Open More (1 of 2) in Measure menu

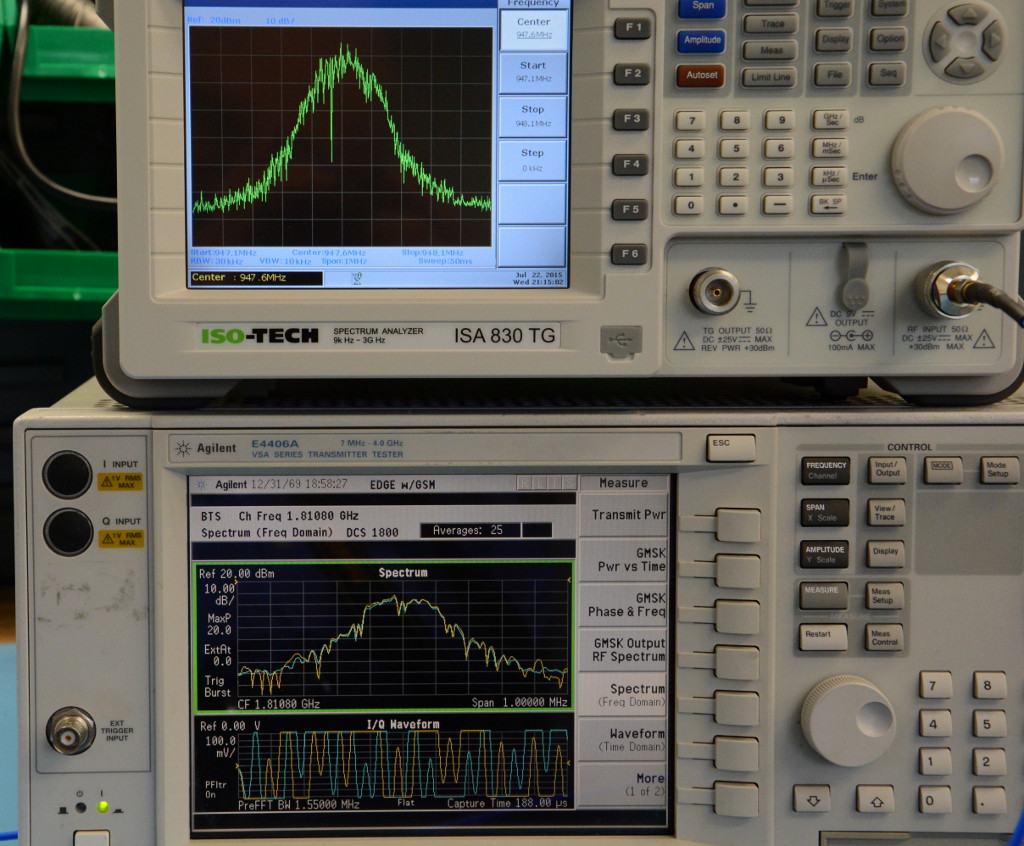tap(624, 785)
